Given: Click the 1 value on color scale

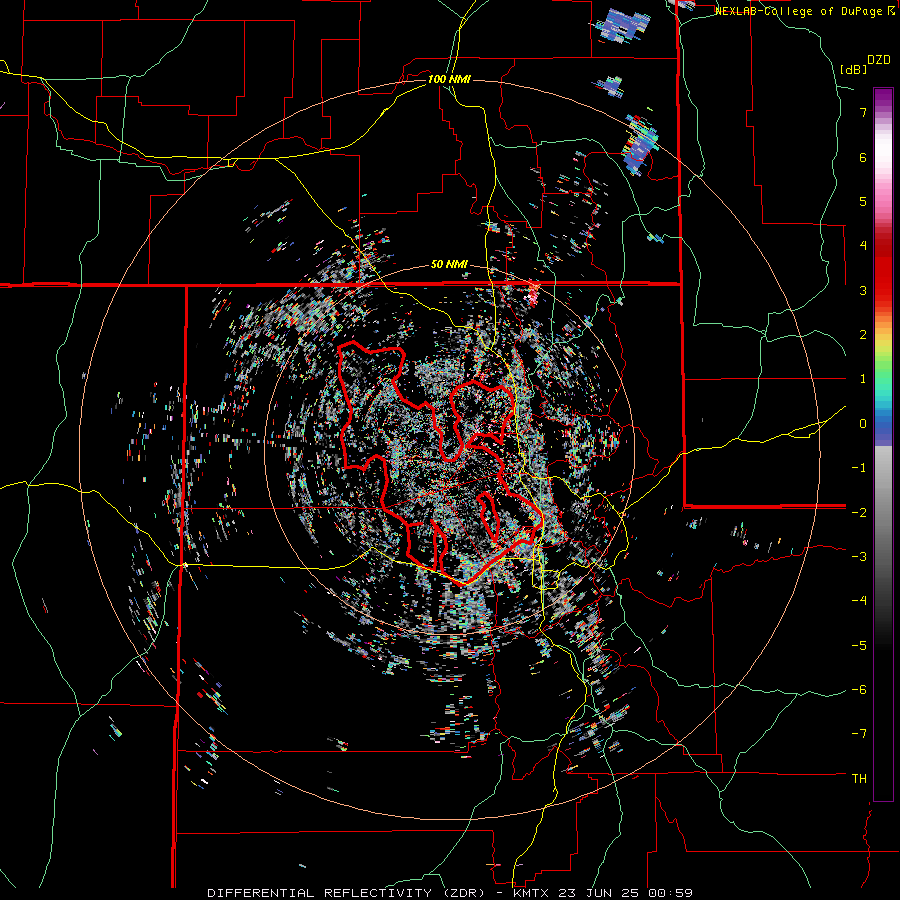Looking at the screenshot, I should coord(863,379).
